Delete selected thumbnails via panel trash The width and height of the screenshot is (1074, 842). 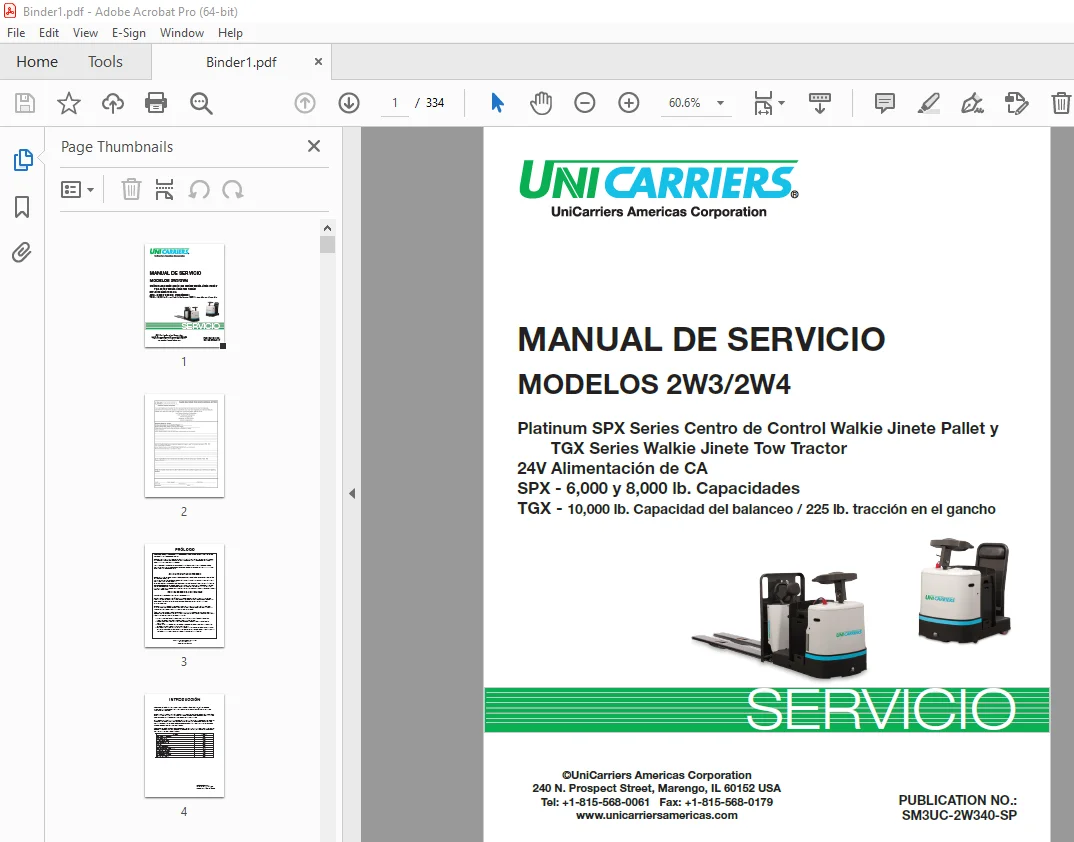tap(131, 189)
